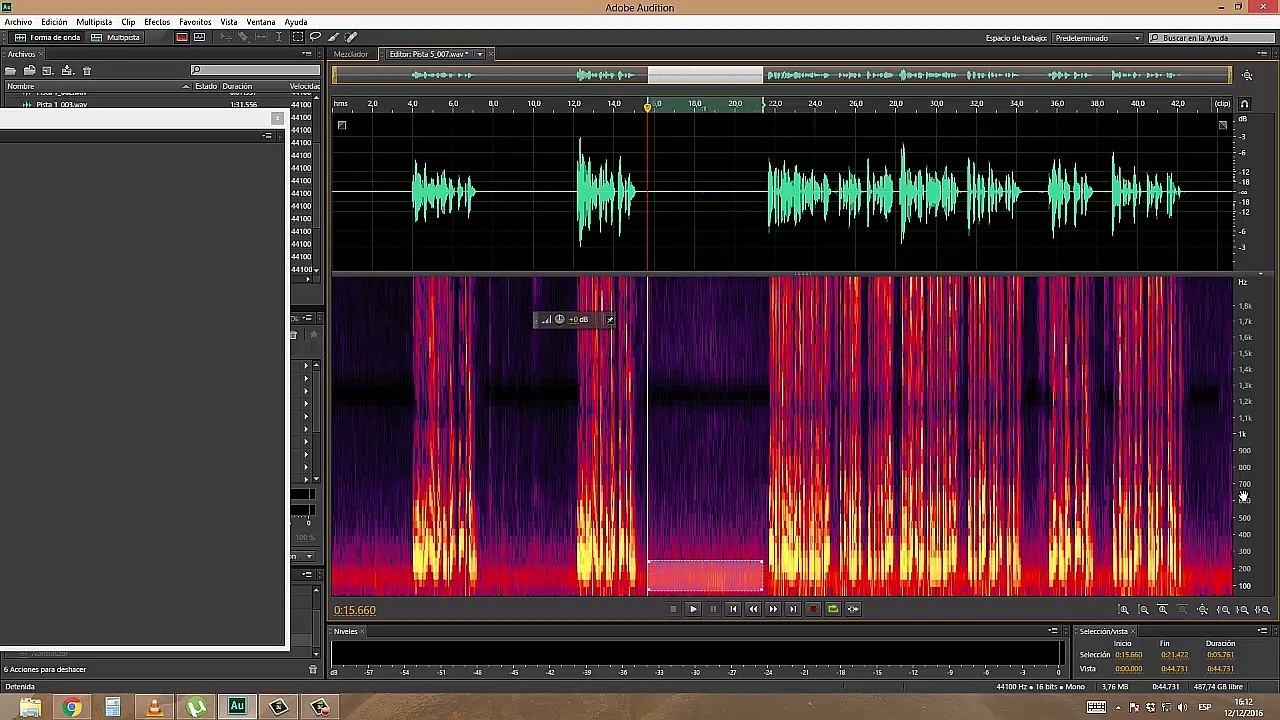The height and width of the screenshot is (720, 1280).
Task: Pin the HUD volume overlay
Action: [610, 320]
